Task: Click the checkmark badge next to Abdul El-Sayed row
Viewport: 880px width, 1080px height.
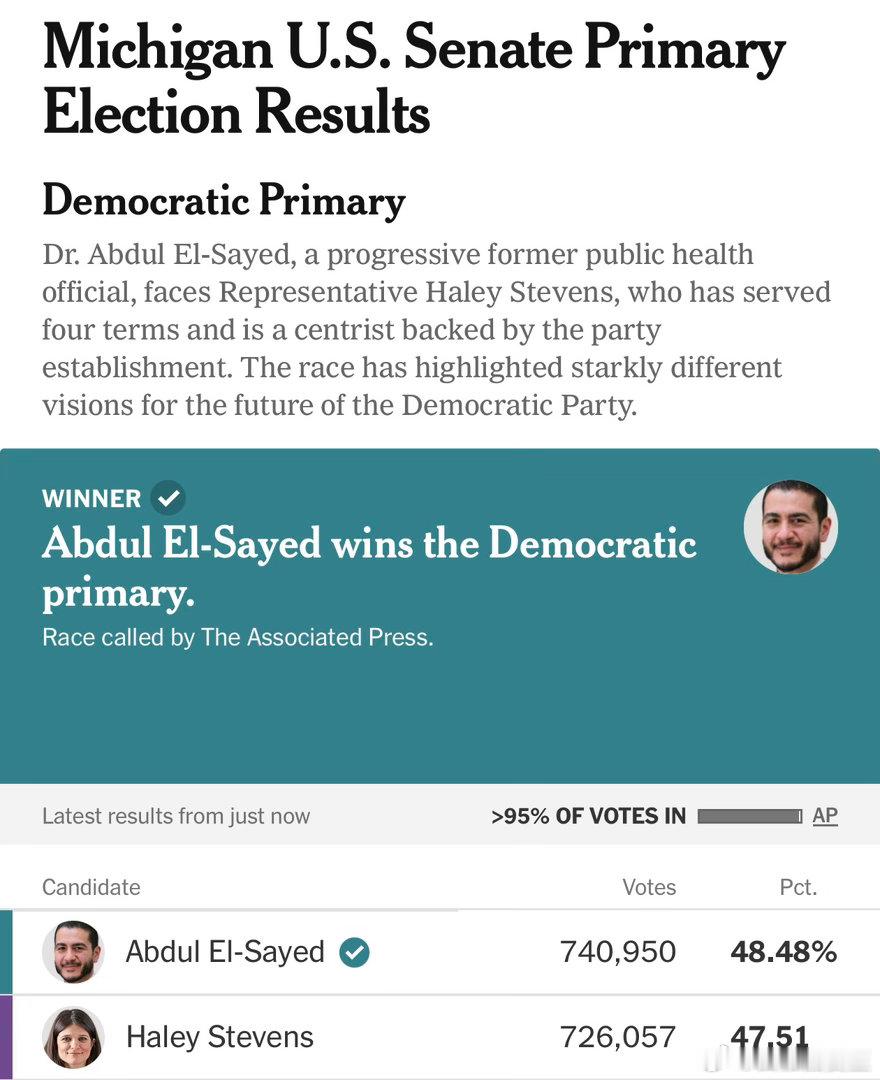Action: [x=355, y=952]
